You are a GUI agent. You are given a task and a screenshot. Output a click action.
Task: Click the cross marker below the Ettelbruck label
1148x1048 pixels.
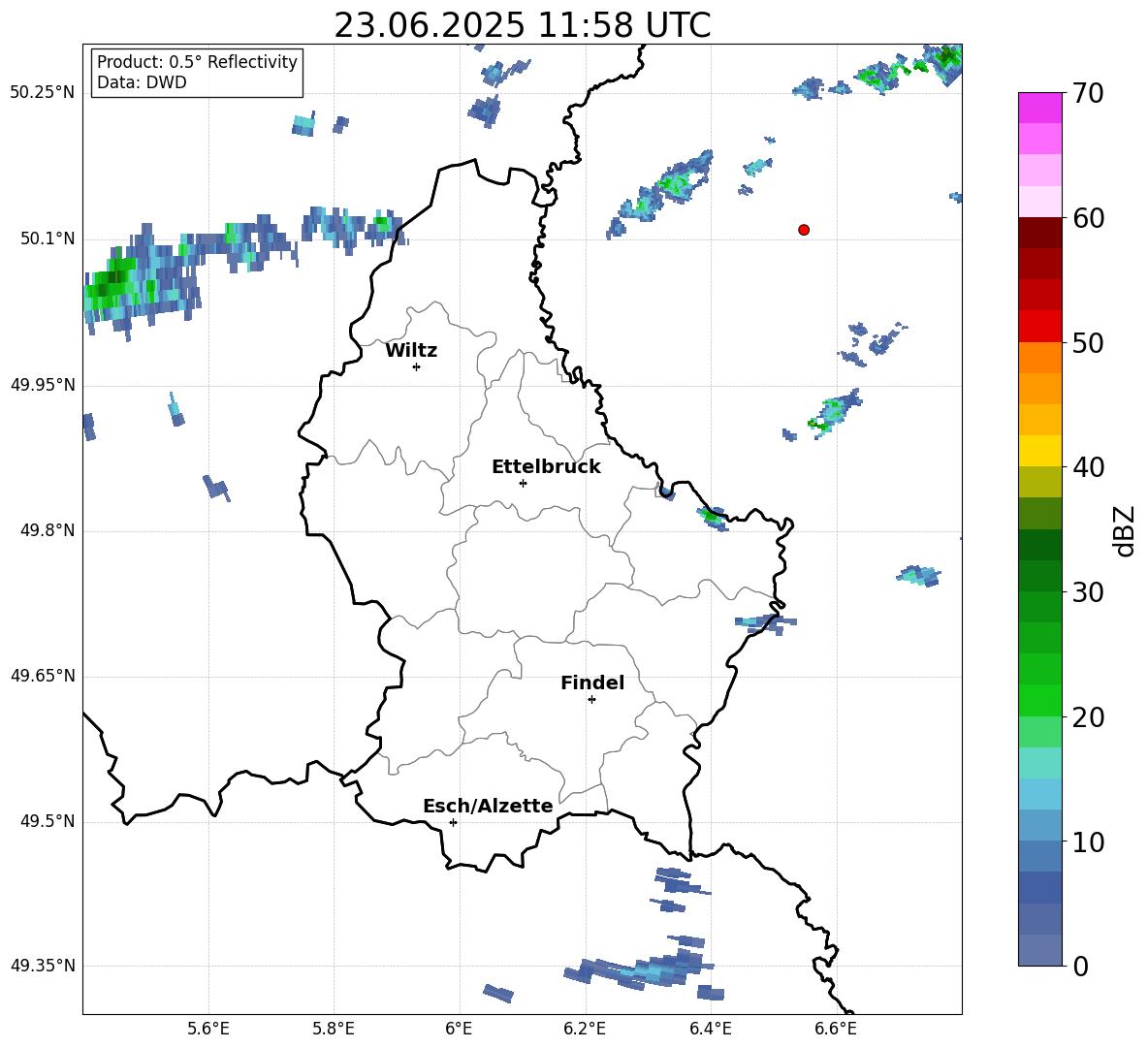tap(523, 483)
